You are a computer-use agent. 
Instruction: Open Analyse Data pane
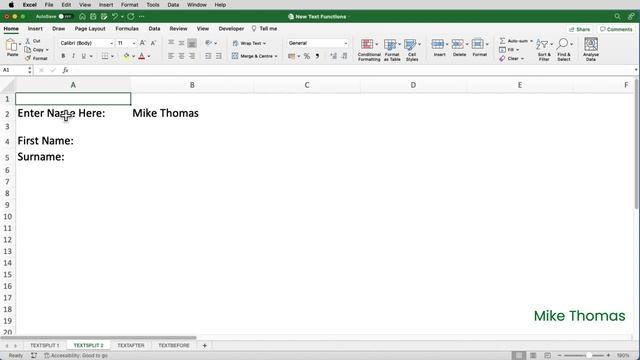point(591,49)
